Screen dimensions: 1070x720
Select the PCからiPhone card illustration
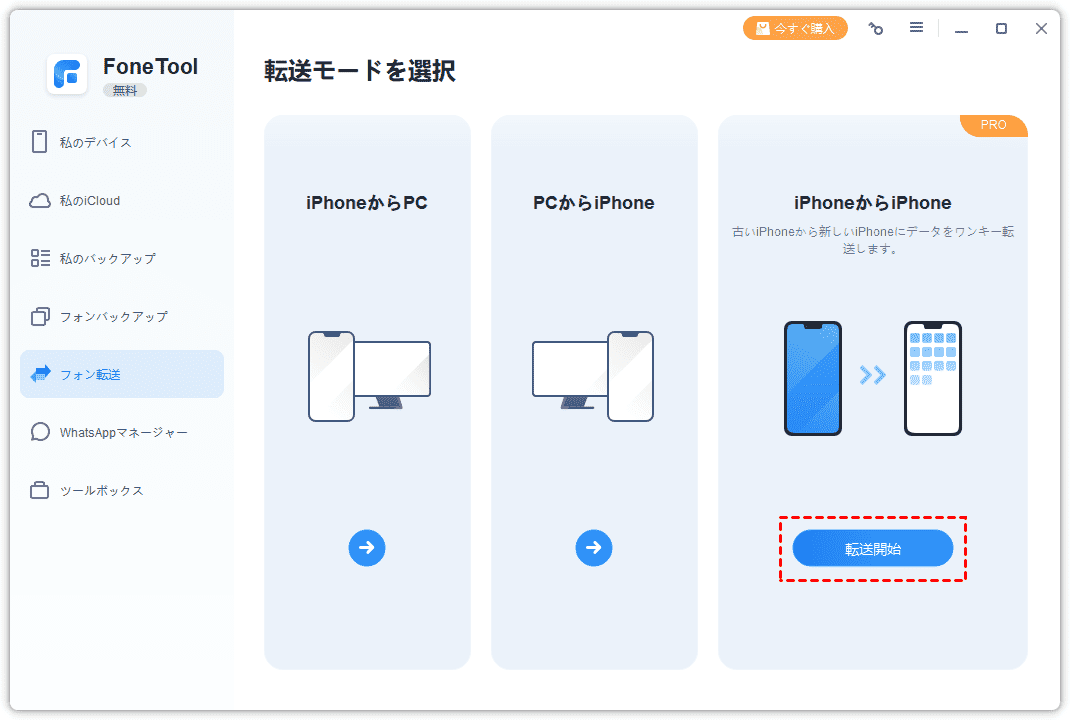pyautogui.click(x=593, y=376)
